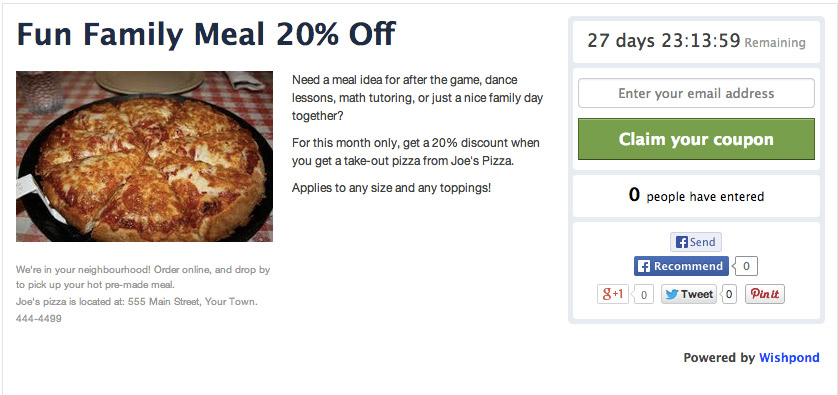Click the pizza photo thumbnail
The image size is (838, 395).
144,156
